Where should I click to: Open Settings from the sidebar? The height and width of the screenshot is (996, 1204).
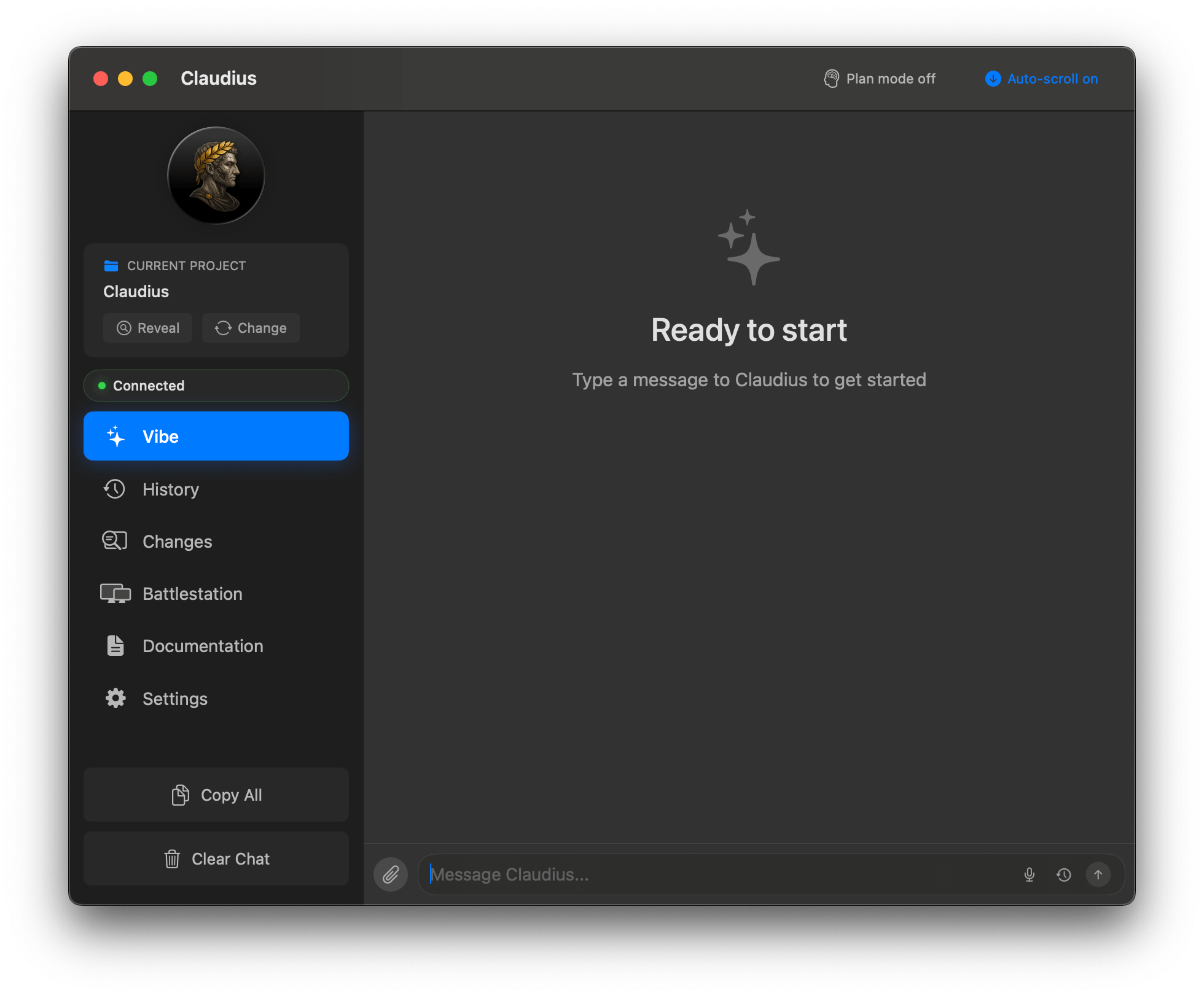[x=175, y=698]
